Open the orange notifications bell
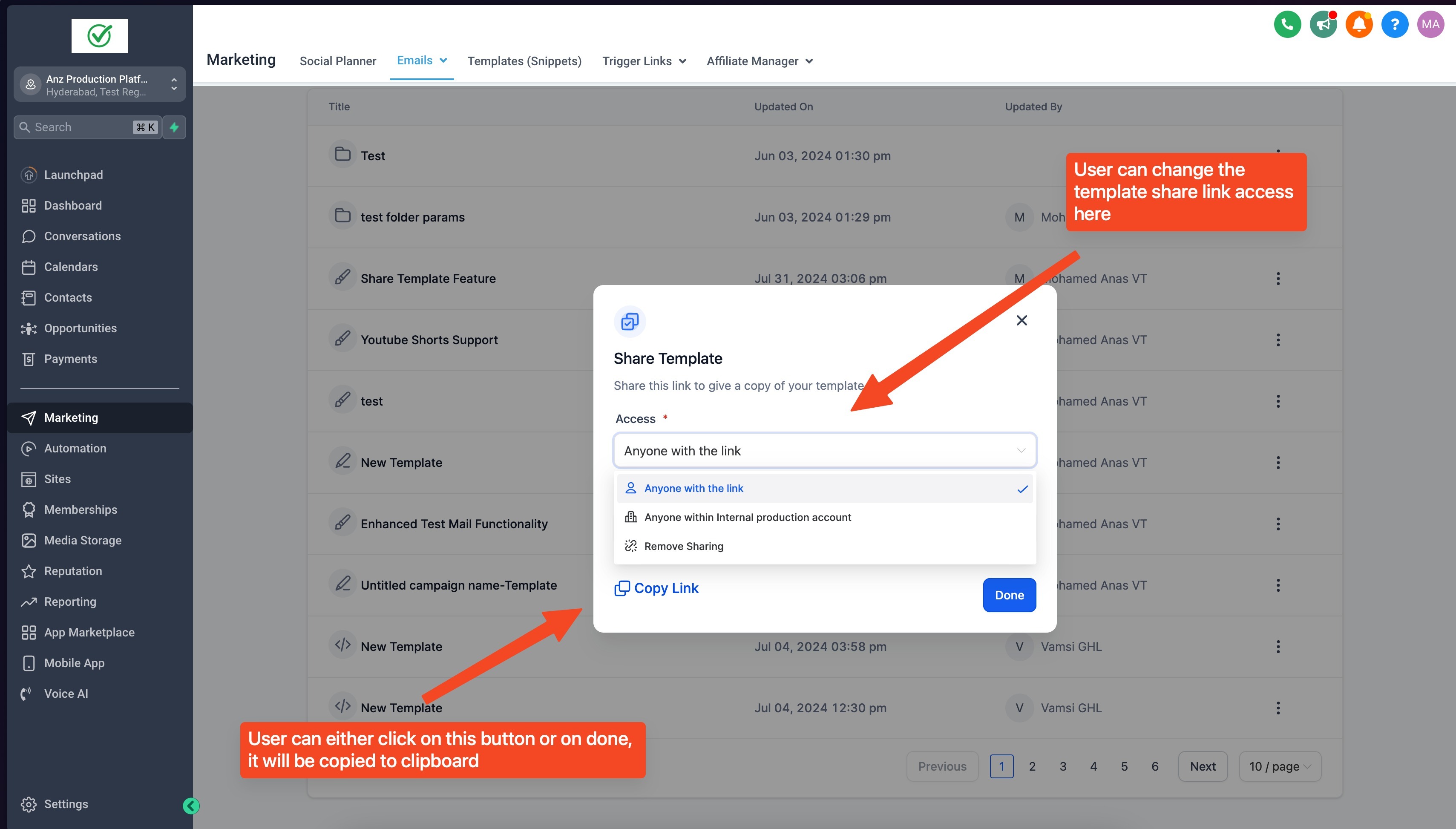 1359,24
